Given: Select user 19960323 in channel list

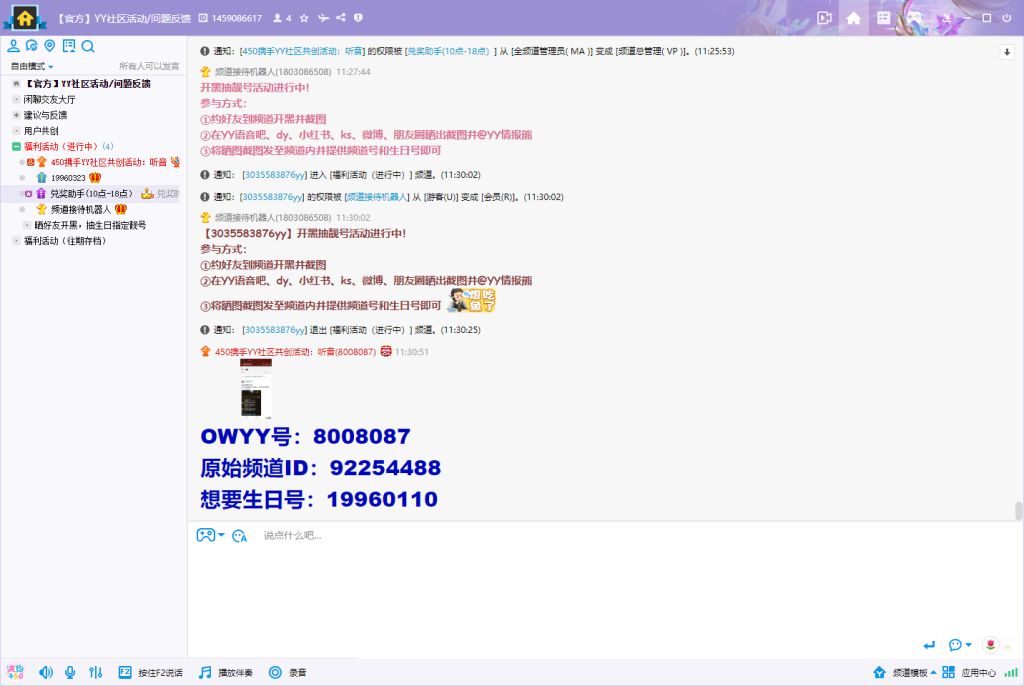Looking at the screenshot, I should (x=68, y=178).
